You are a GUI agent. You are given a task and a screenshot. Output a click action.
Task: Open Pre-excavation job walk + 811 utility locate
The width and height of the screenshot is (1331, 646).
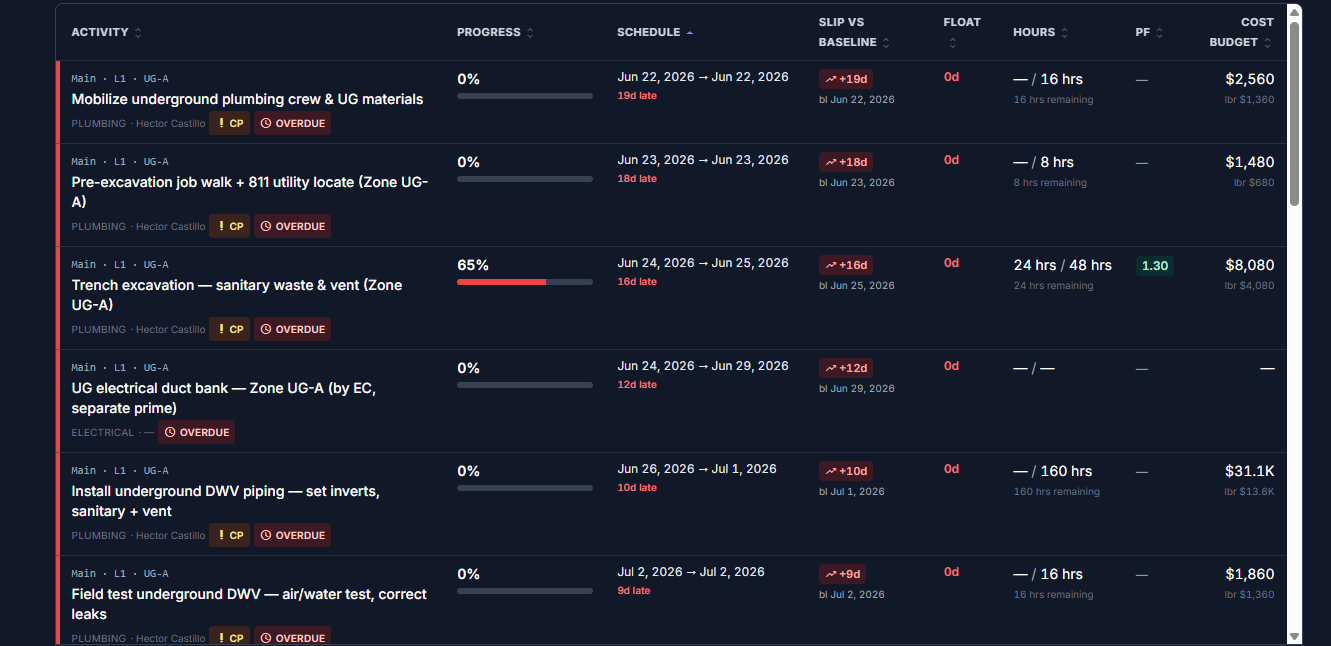point(249,192)
